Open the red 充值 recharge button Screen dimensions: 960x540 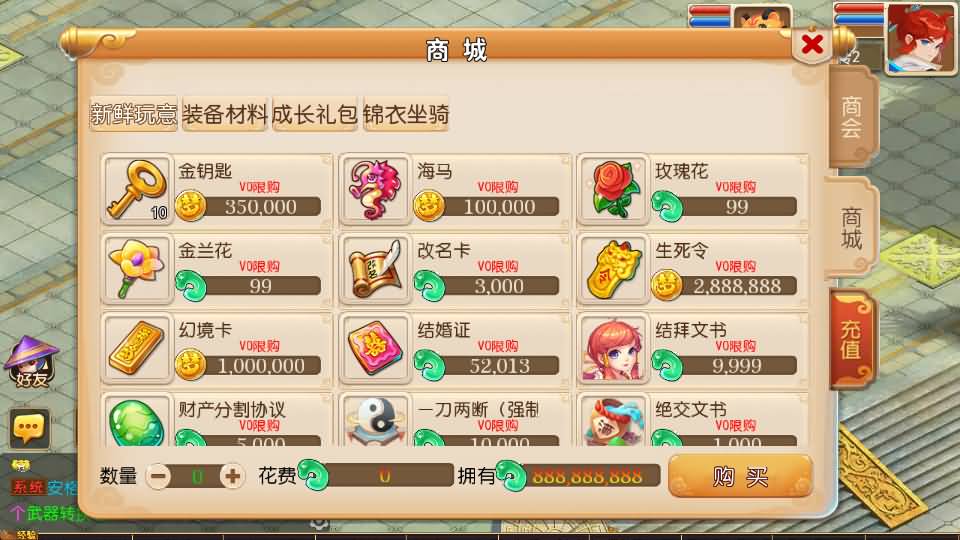tap(852, 339)
